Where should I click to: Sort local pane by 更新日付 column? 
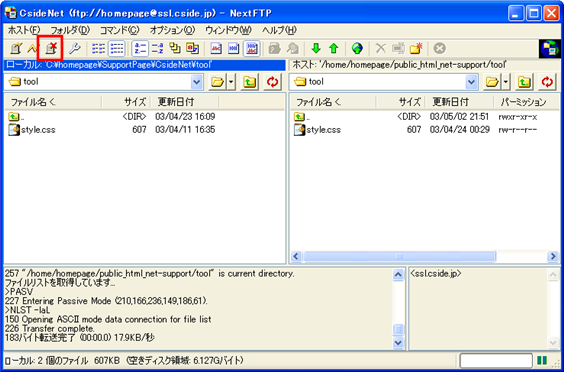click(x=184, y=102)
